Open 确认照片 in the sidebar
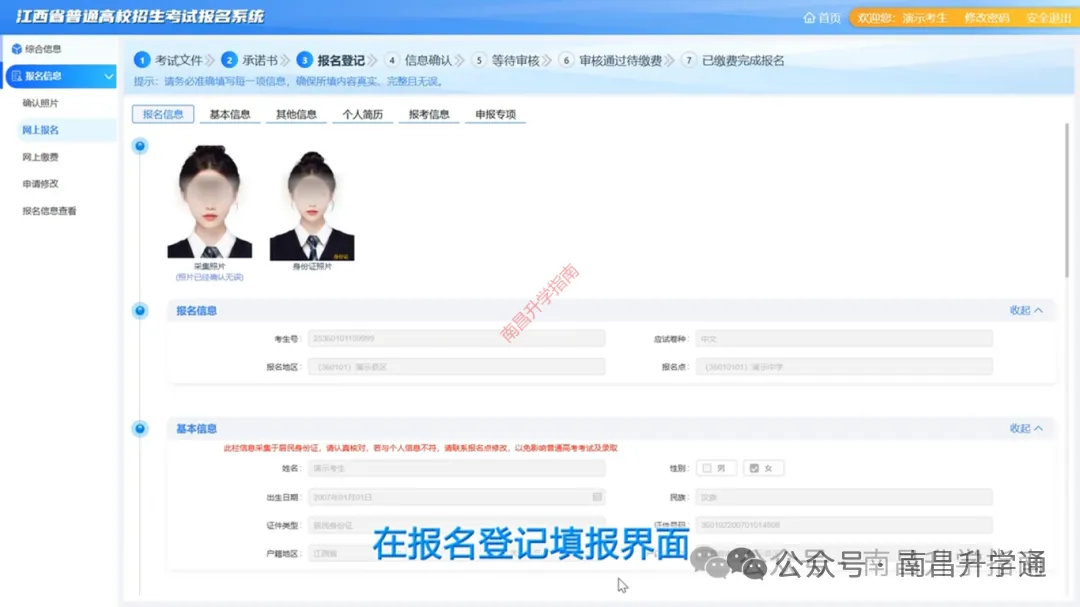1080x607 pixels. (x=40, y=103)
